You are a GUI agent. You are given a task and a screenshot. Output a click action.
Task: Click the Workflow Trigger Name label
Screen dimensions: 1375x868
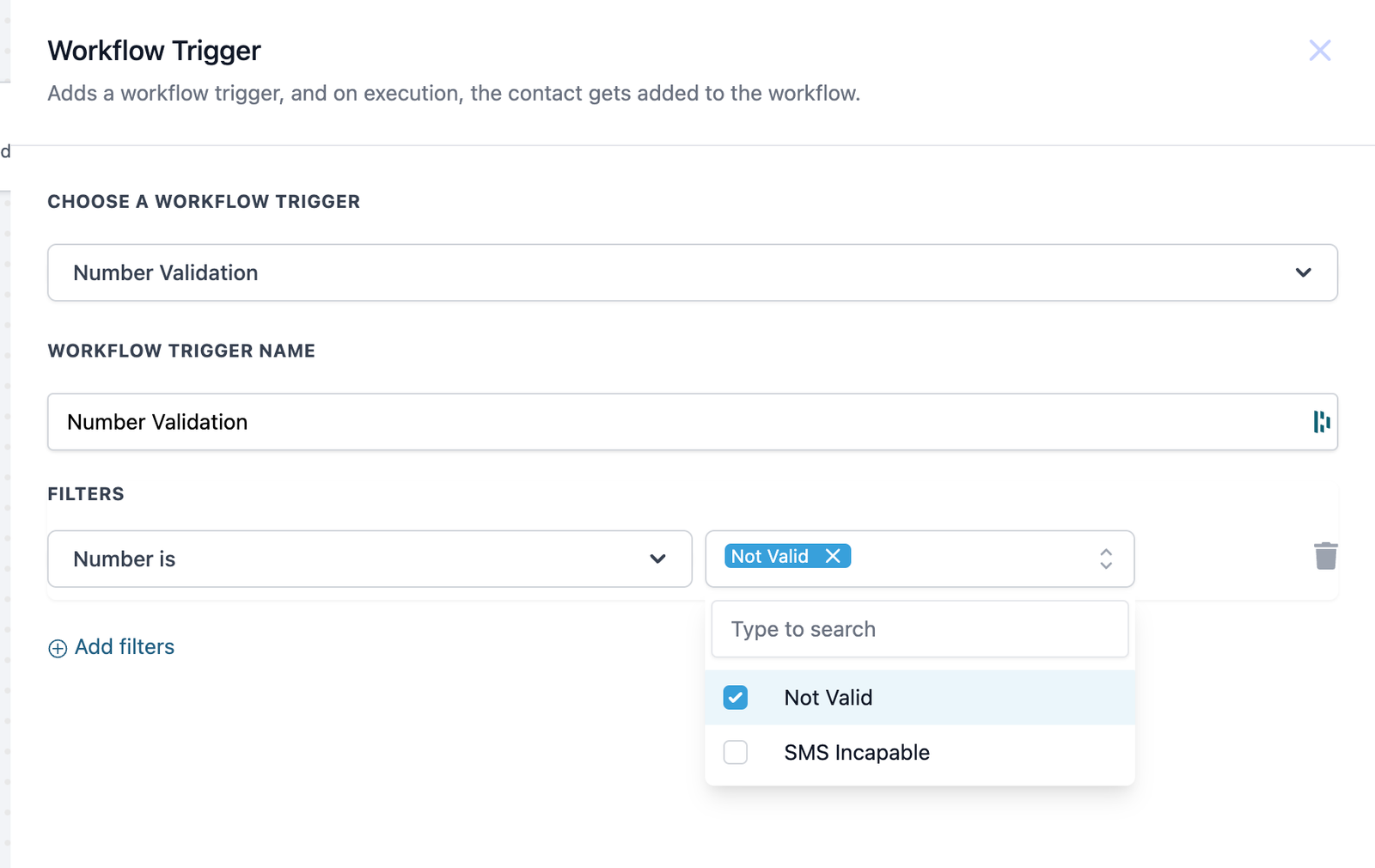pos(181,351)
